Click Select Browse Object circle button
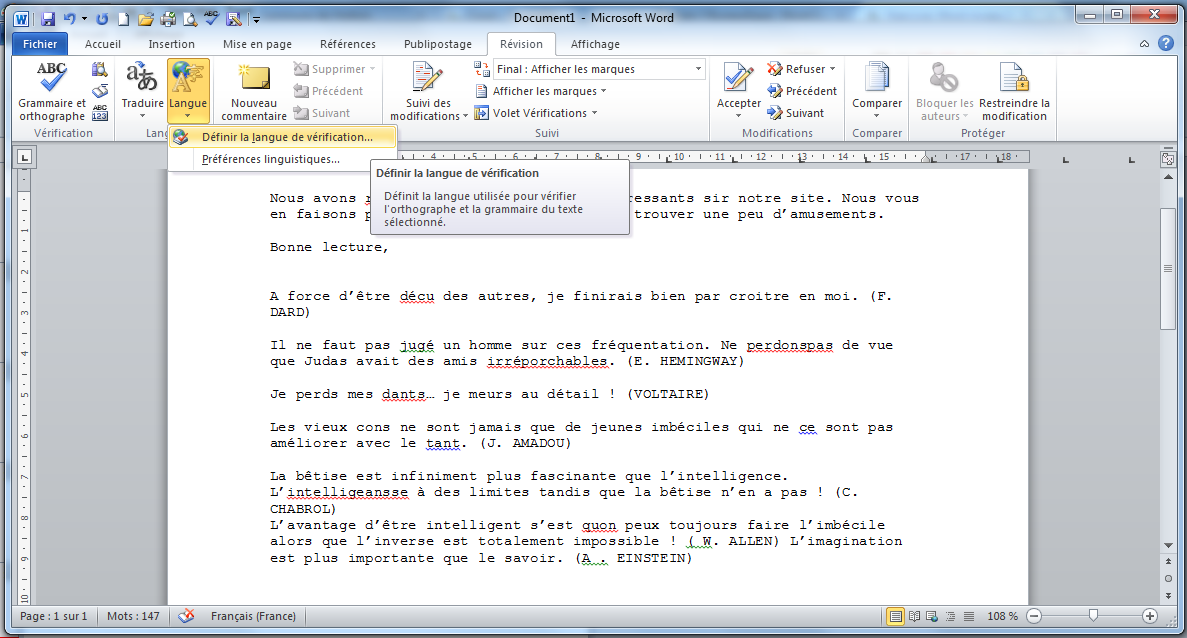Viewport: 1187px width, 638px height. click(x=1168, y=578)
